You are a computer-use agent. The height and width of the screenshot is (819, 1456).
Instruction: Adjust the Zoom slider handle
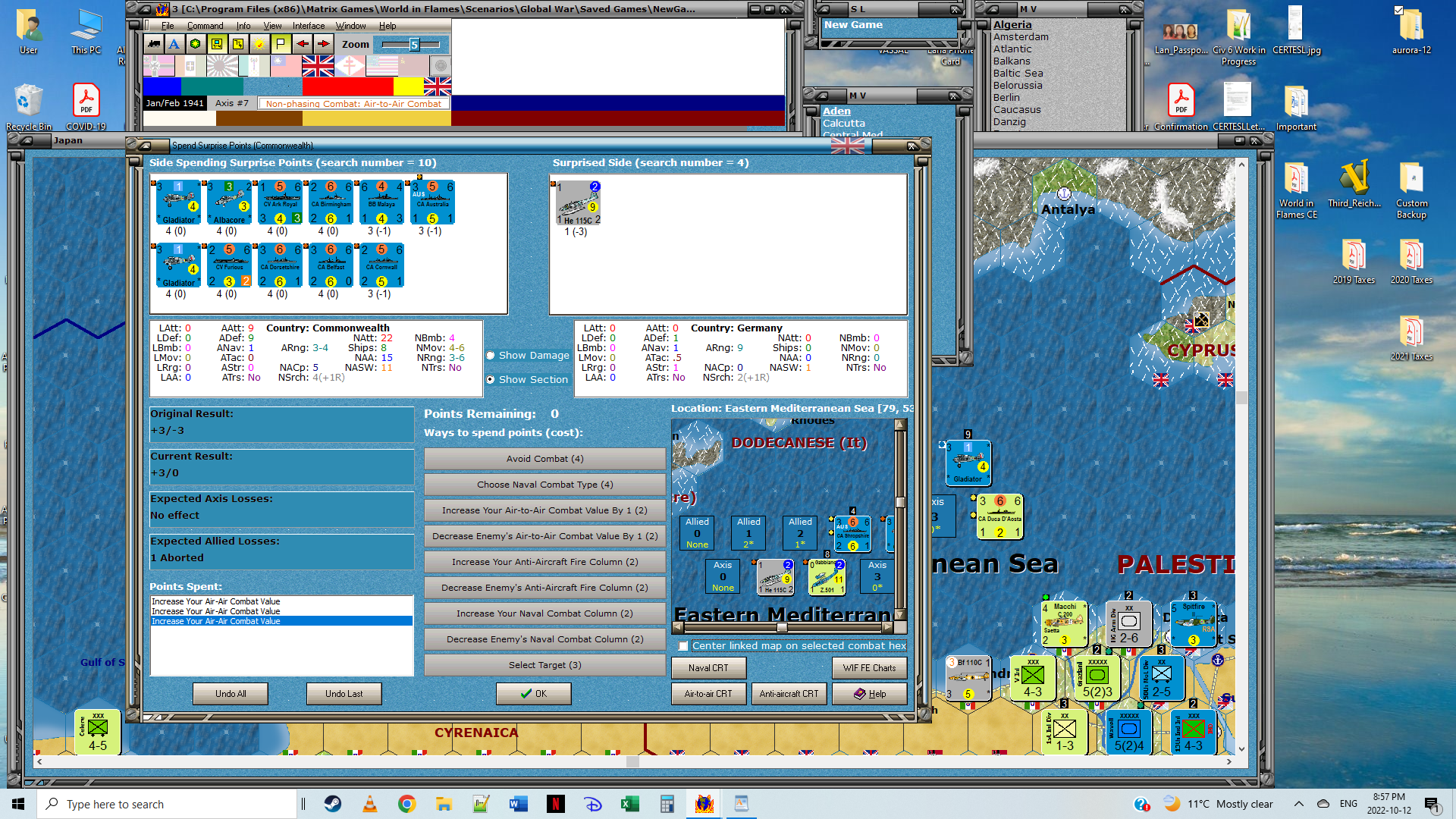click(414, 45)
